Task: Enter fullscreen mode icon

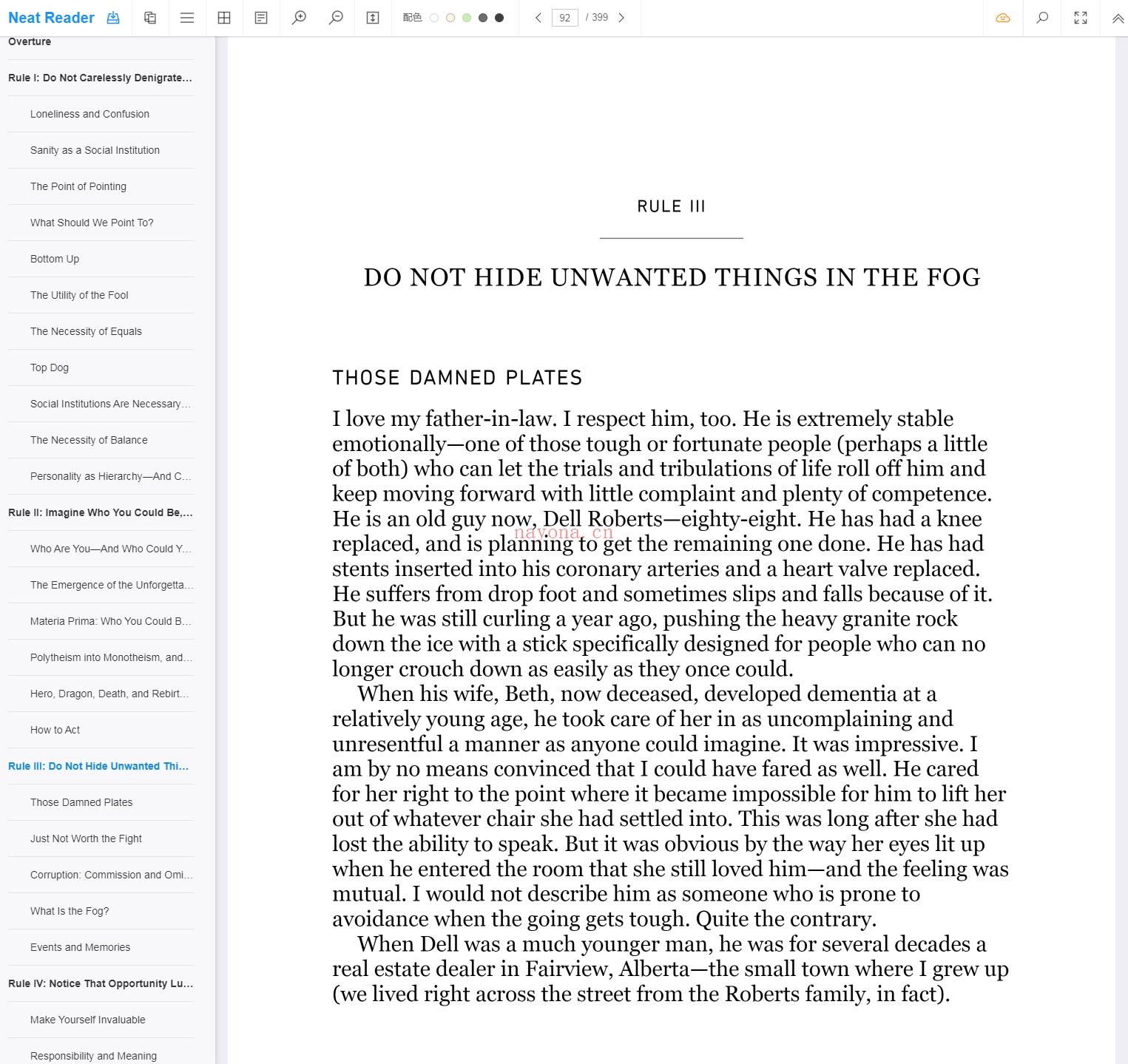Action: point(1081,18)
